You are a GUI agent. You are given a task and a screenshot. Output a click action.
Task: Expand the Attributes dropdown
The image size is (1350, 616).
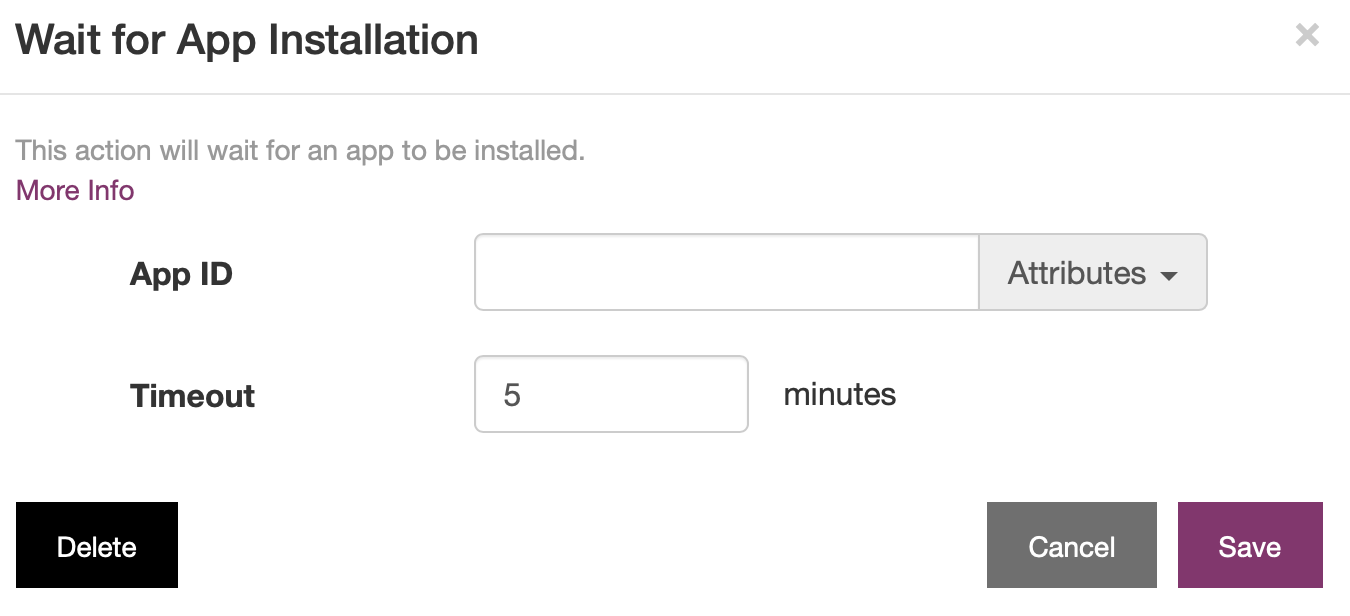1092,272
